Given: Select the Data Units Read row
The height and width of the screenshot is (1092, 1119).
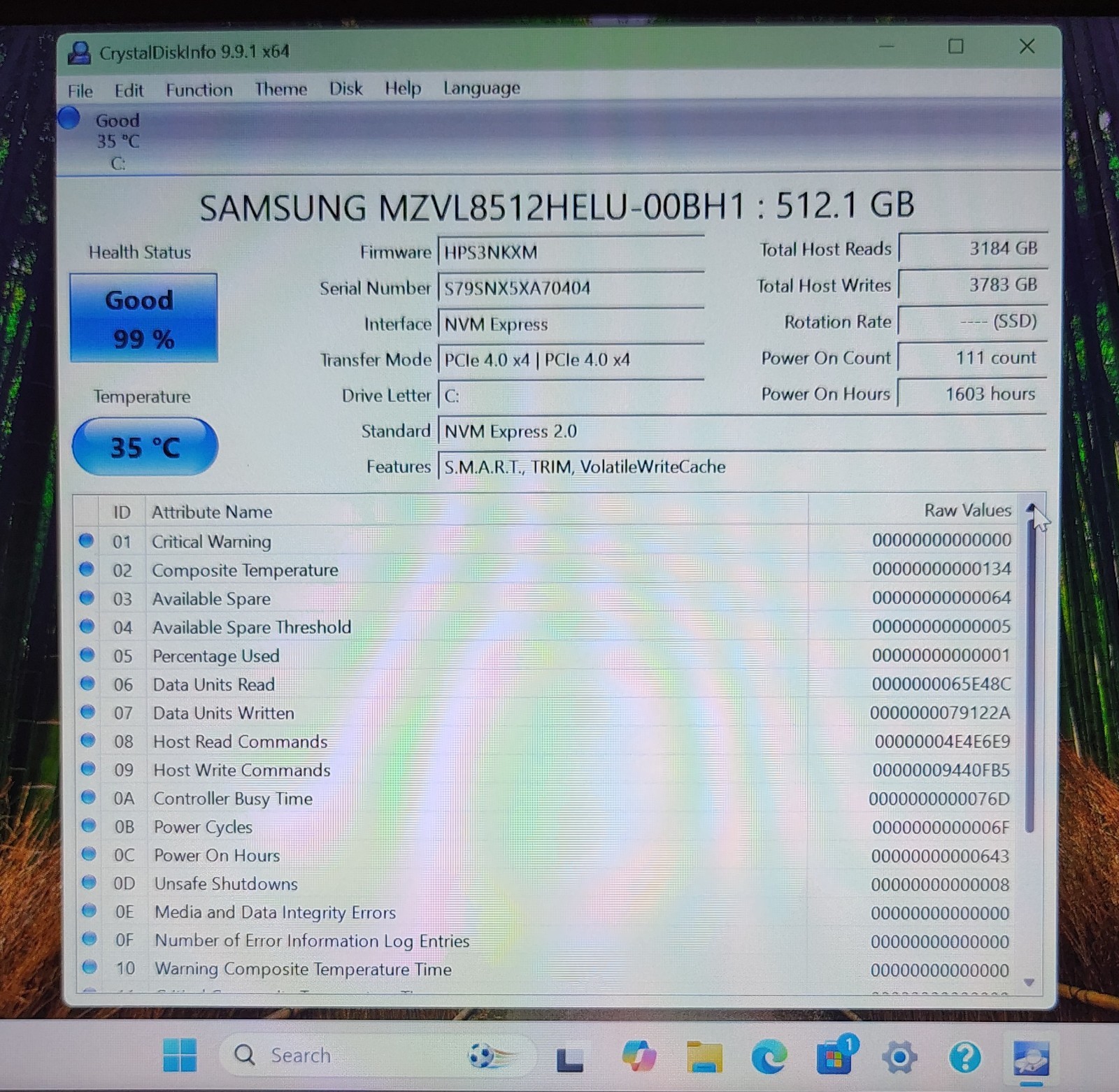Looking at the screenshot, I should 546,684.
